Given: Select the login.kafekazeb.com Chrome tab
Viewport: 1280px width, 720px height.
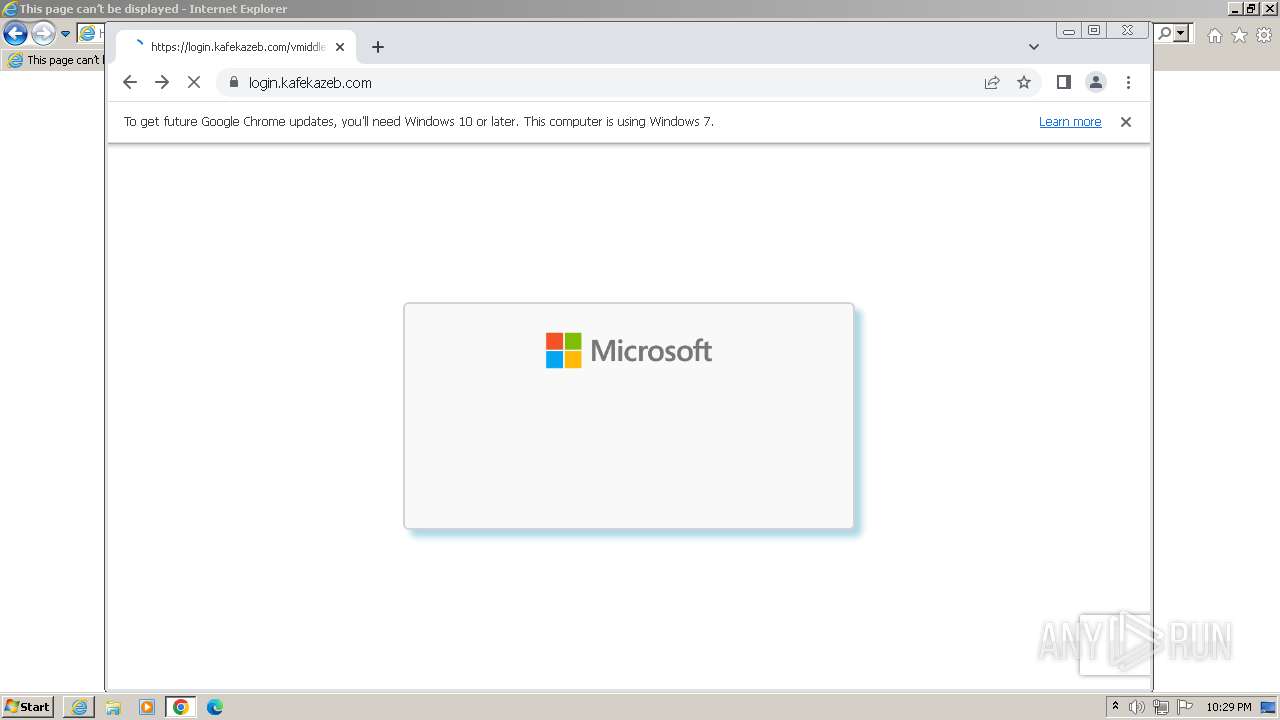Looking at the screenshot, I should tap(236, 47).
